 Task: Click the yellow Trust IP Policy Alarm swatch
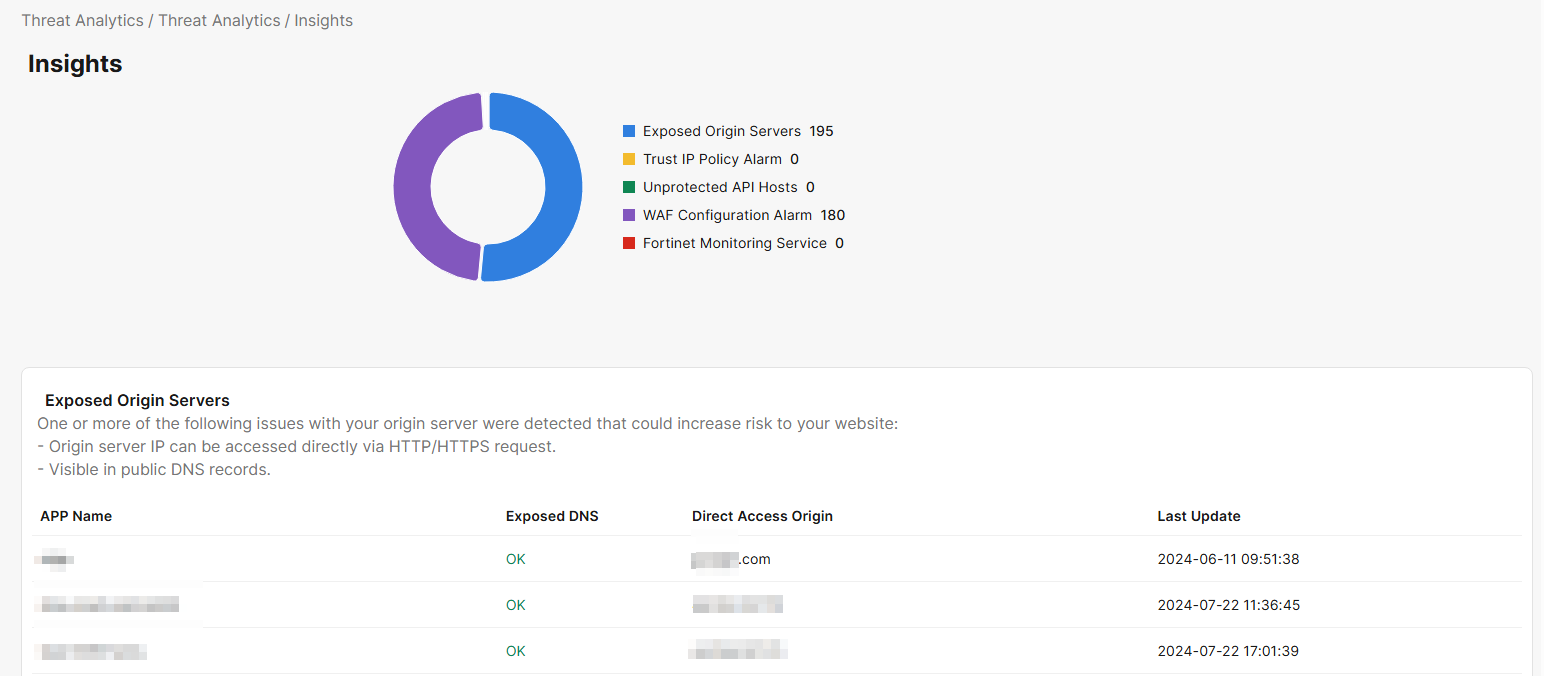click(629, 159)
